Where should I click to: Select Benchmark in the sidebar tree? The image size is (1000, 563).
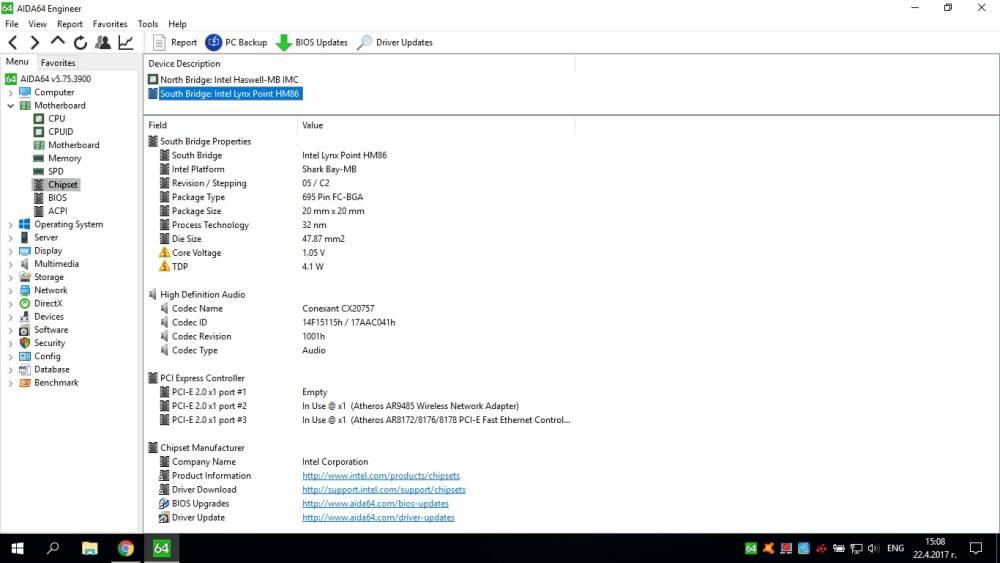tap(56, 383)
